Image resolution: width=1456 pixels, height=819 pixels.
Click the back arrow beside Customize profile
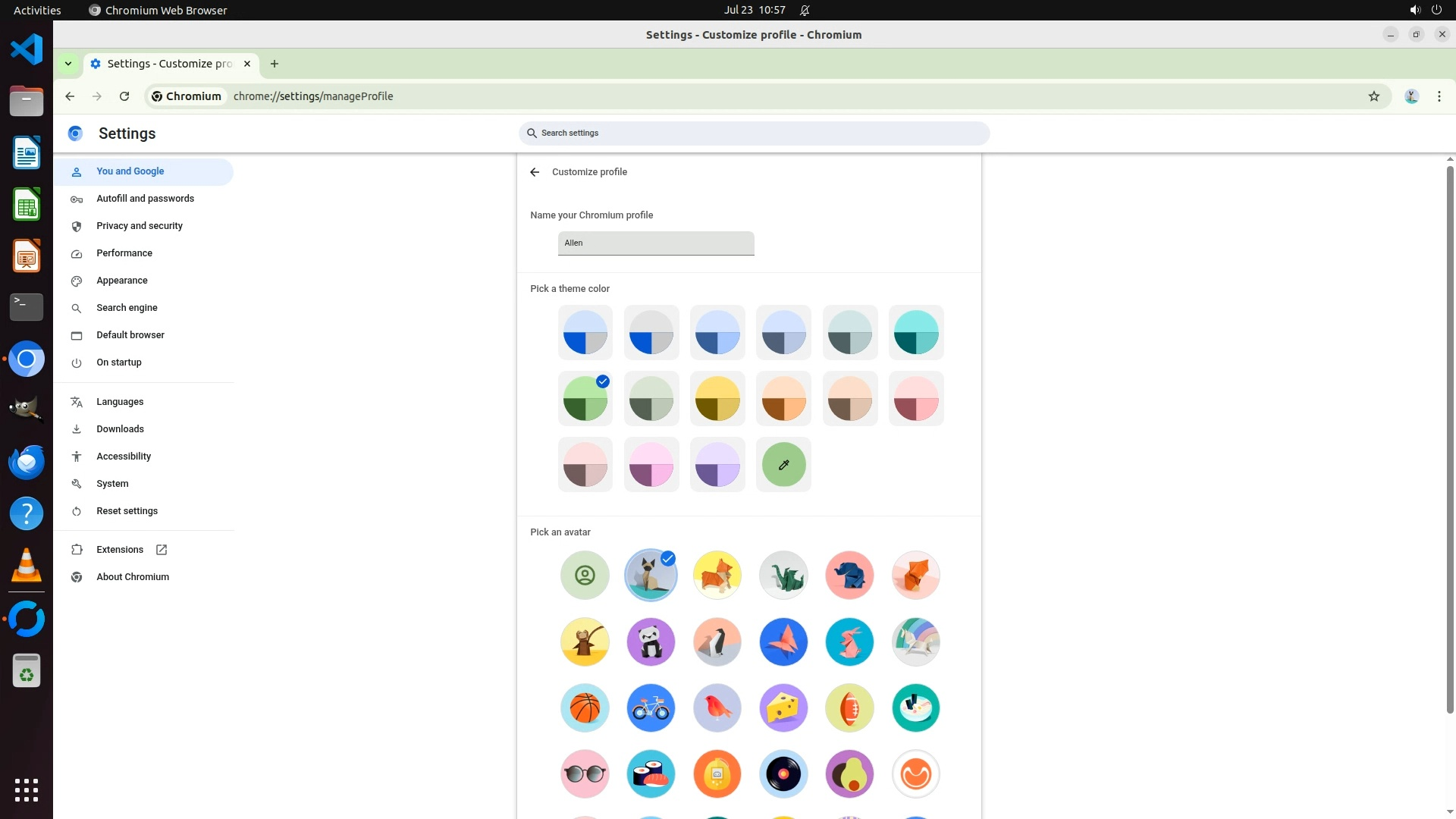pos(535,172)
